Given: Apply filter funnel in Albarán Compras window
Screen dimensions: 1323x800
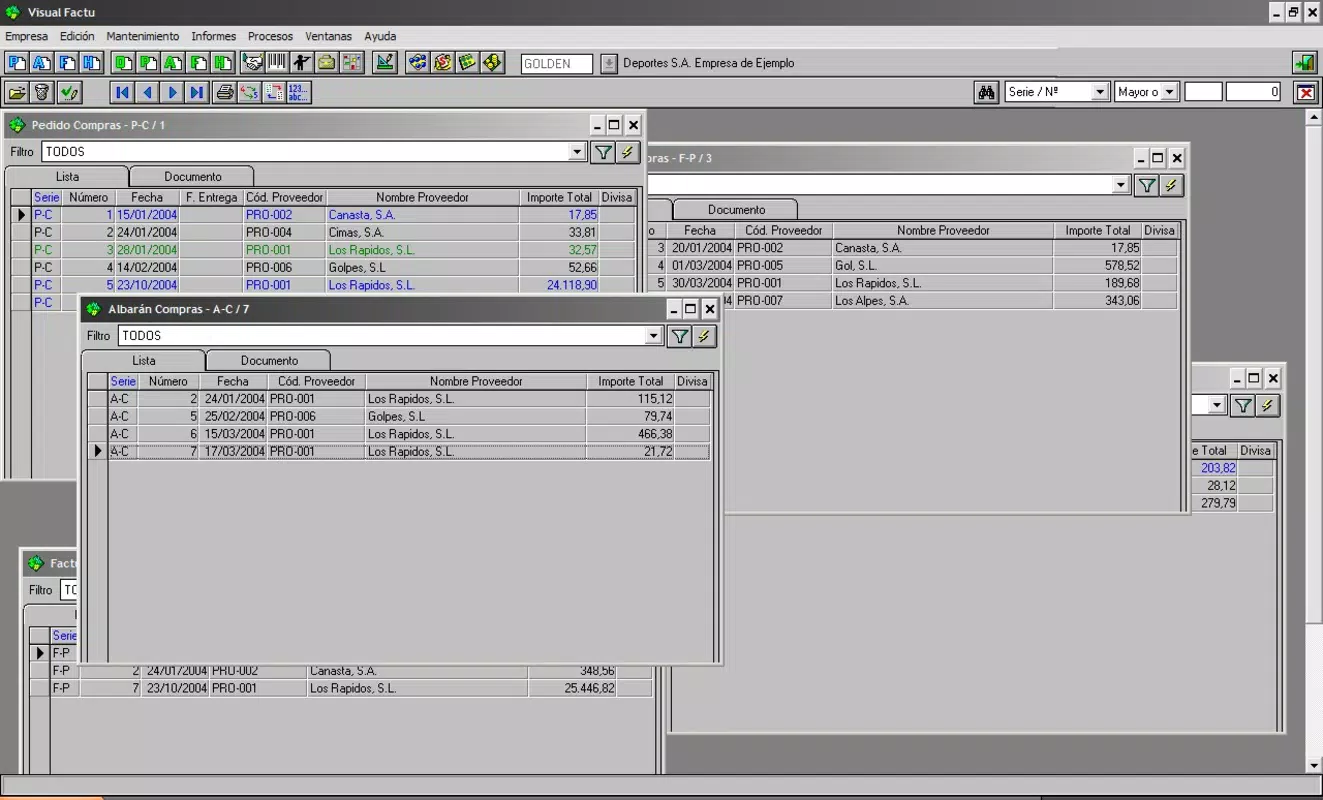Looking at the screenshot, I should tap(680, 336).
